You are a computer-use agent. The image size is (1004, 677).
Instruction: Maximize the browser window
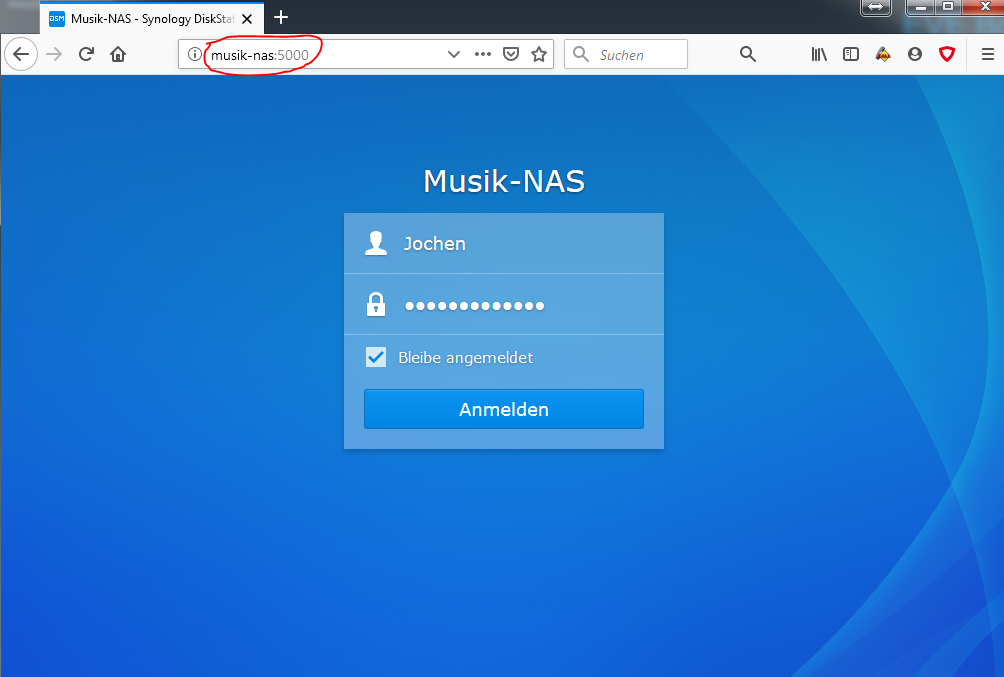(948, 7)
